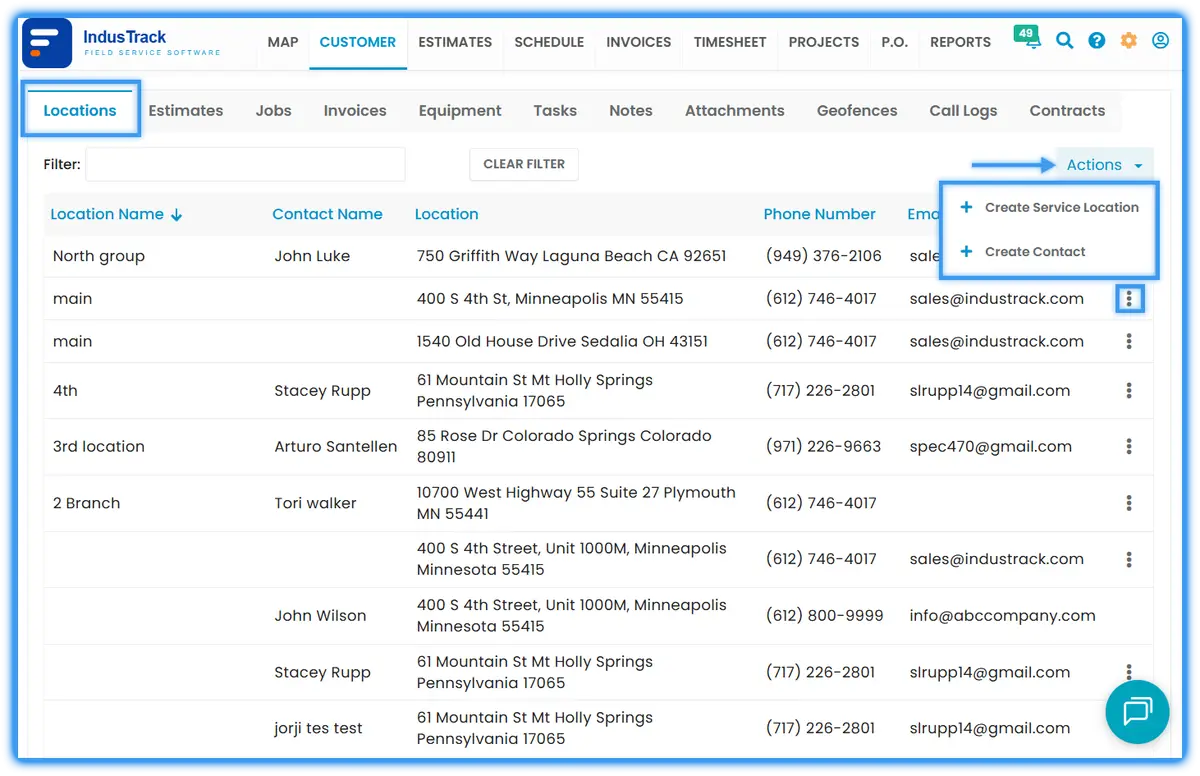The height and width of the screenshot is (776, 1200).
Task: Switch to the Call Logs tab
Action: 963,111
